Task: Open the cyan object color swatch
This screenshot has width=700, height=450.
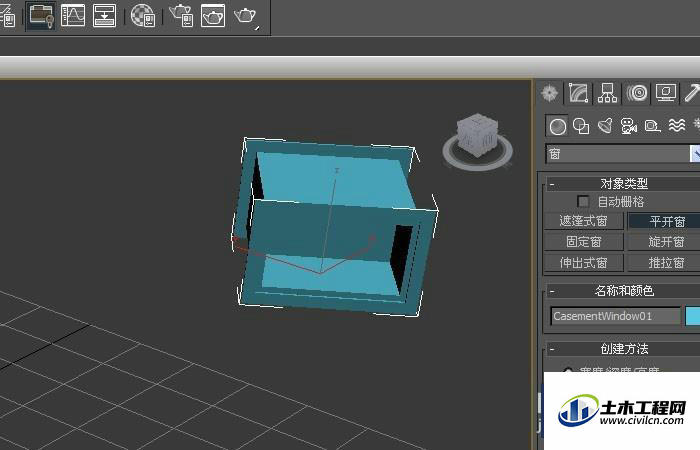Action: point(693,316)
